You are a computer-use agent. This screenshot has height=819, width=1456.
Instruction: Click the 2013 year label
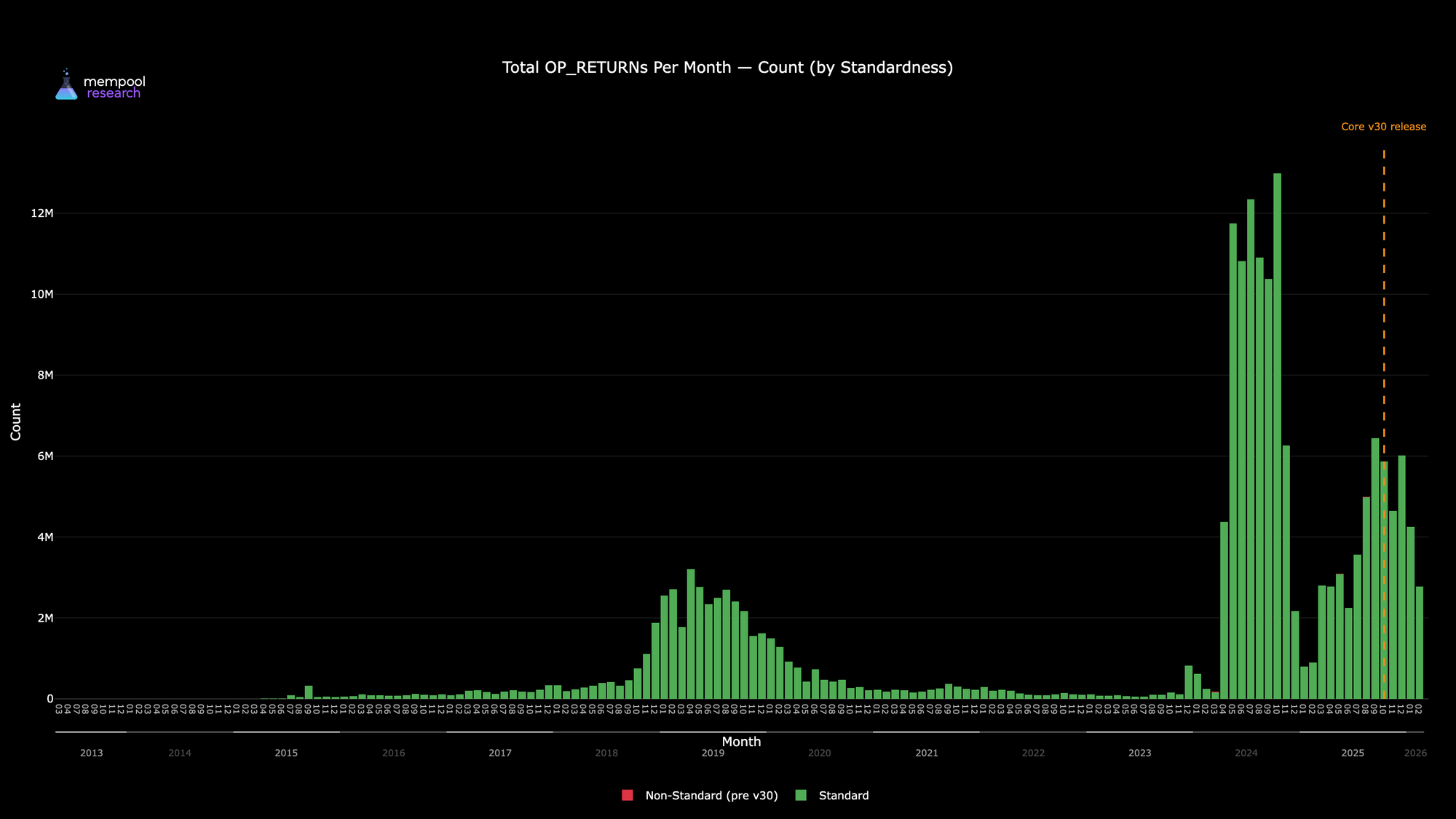(92, 753)
